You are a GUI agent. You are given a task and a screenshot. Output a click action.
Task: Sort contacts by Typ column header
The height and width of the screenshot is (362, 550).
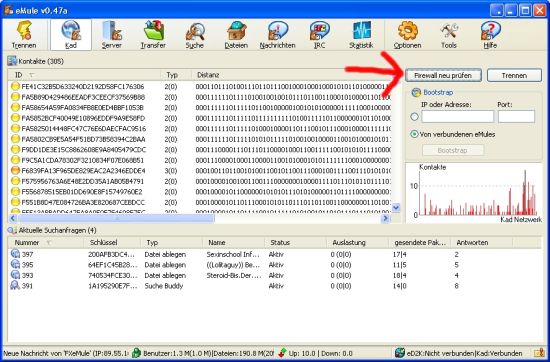176,75
